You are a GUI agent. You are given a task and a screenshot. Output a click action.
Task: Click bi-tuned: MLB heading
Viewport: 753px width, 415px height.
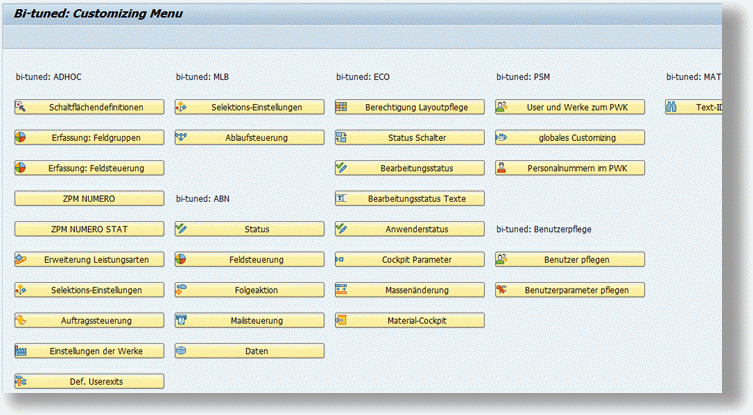pos(202,77)
